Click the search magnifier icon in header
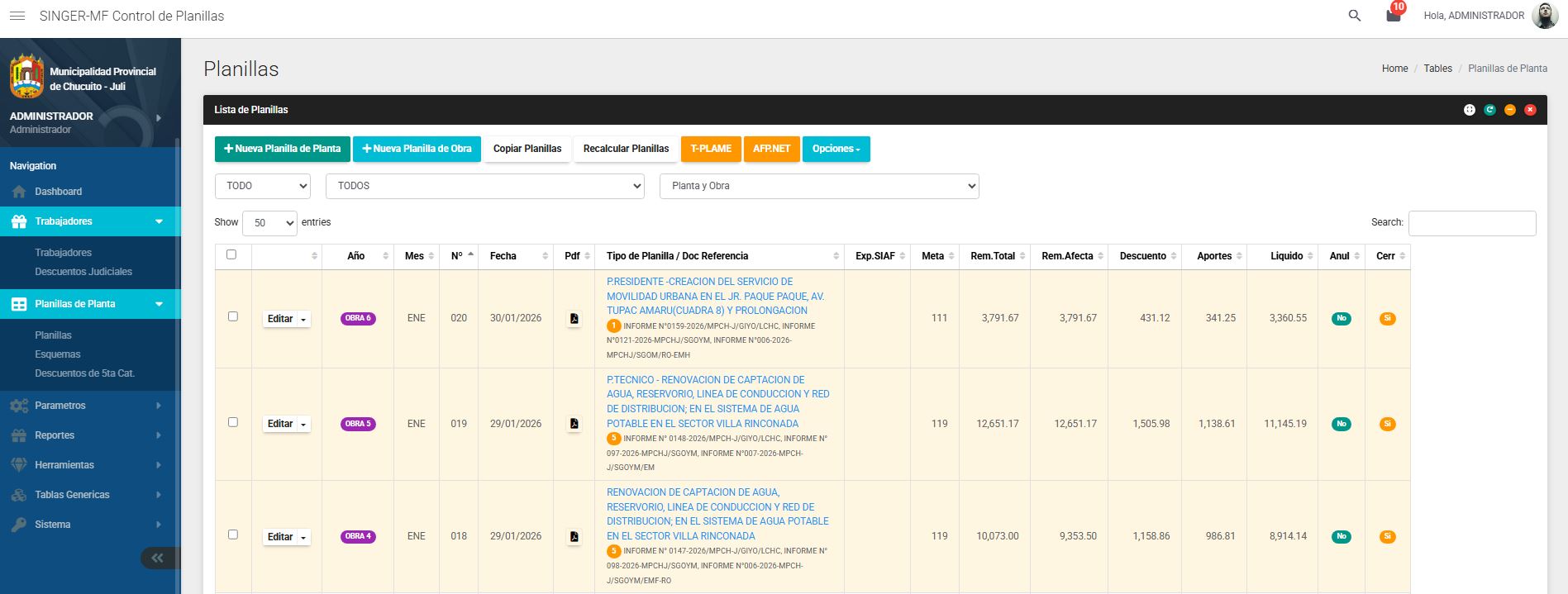Image resolution: width=1568 pixels, height=594 pixels. tap(1354, 16)
